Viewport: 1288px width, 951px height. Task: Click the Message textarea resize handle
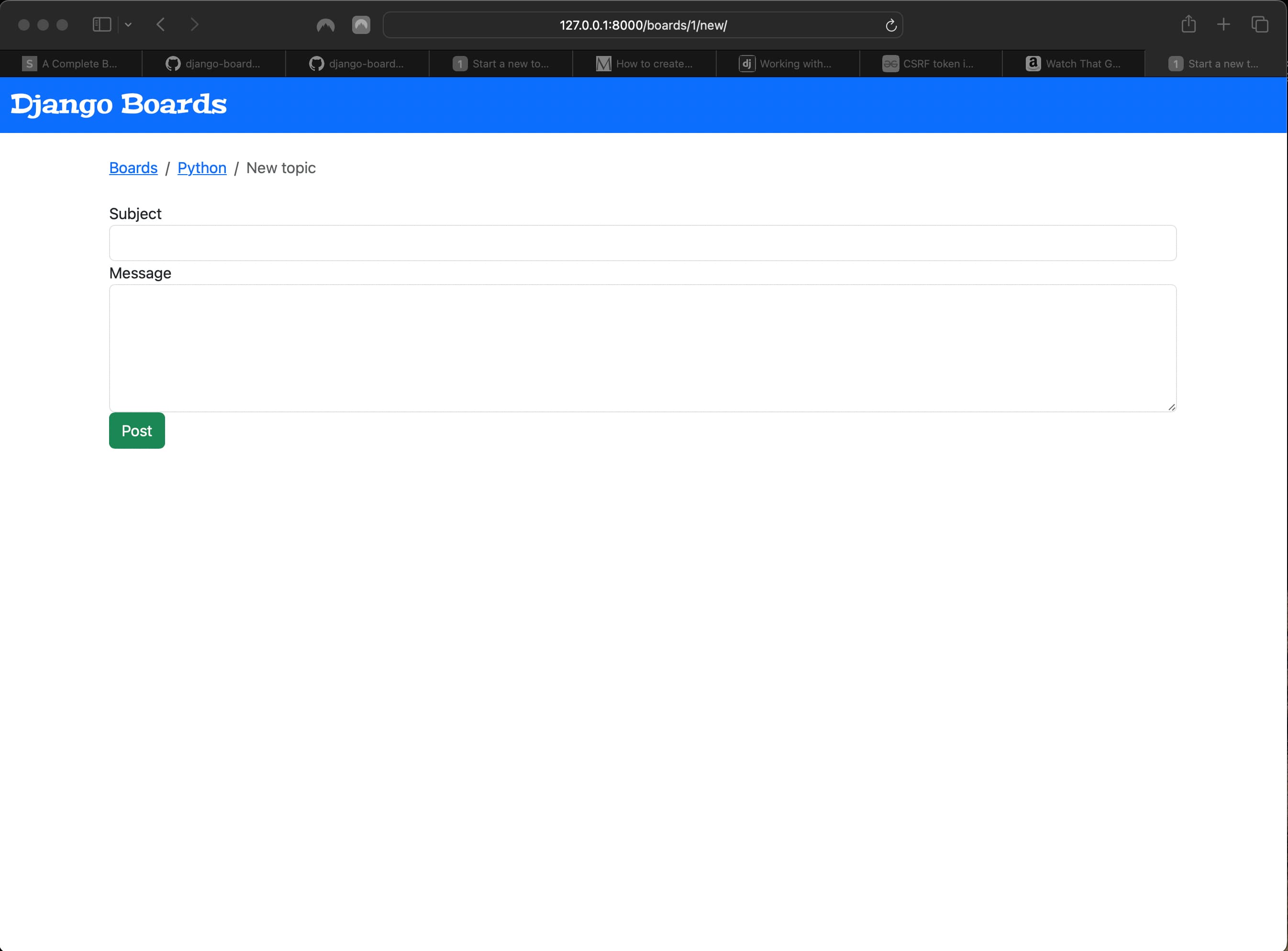coord(1172,407)
